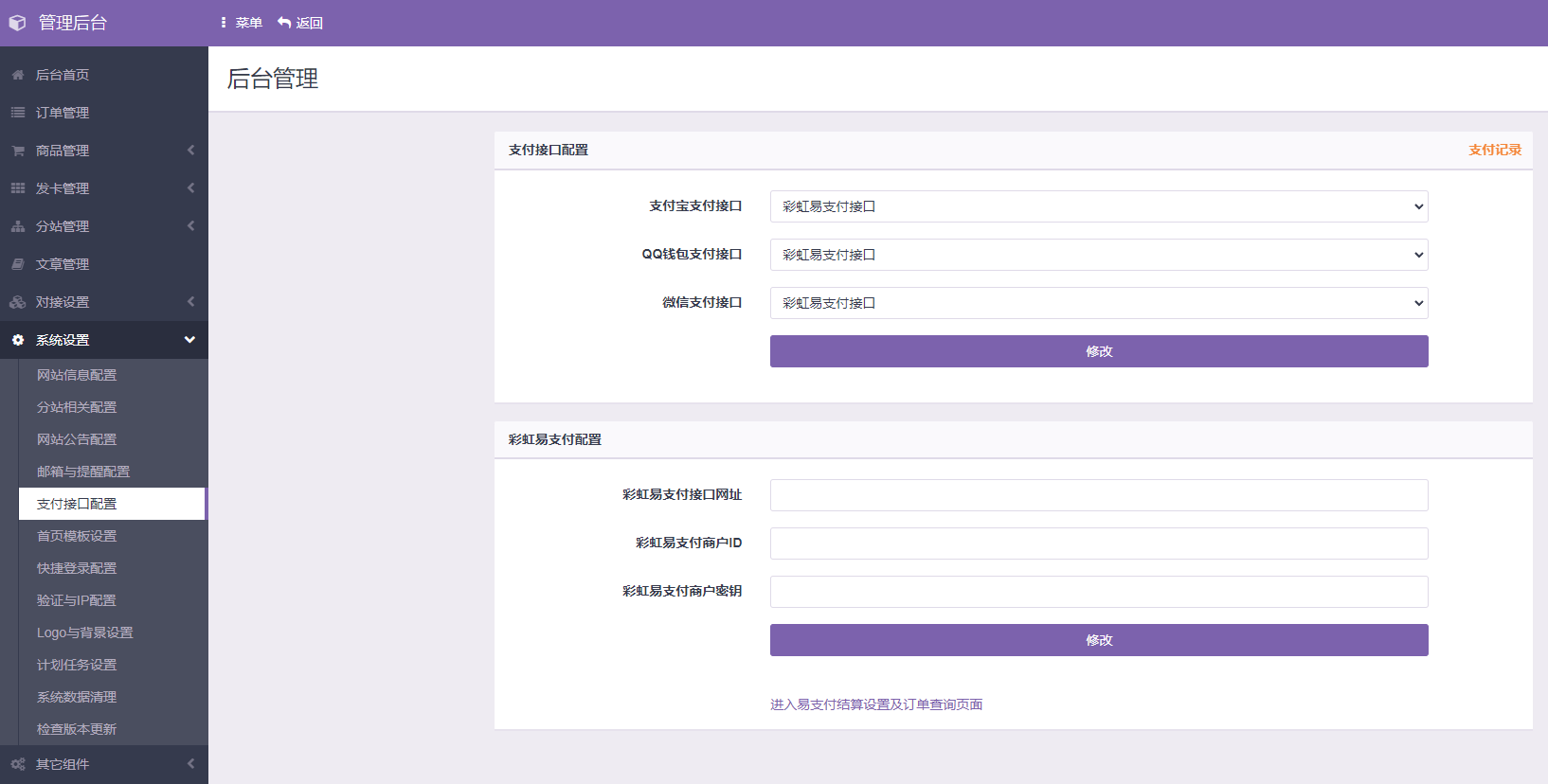Click the 支付接口配置 panel heading
Image resolution: width=1548 pixels, height=784 pixels.
coord(549,150)
